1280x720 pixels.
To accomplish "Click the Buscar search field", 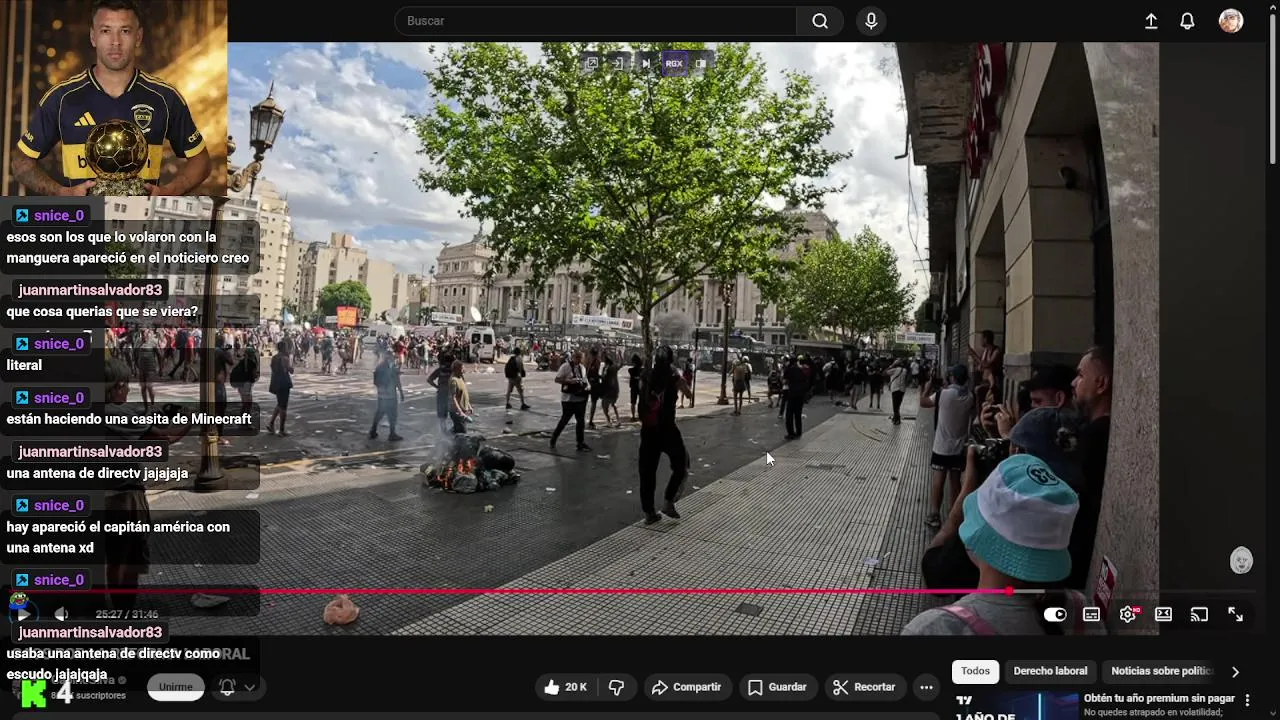I will tap(595, 21).
